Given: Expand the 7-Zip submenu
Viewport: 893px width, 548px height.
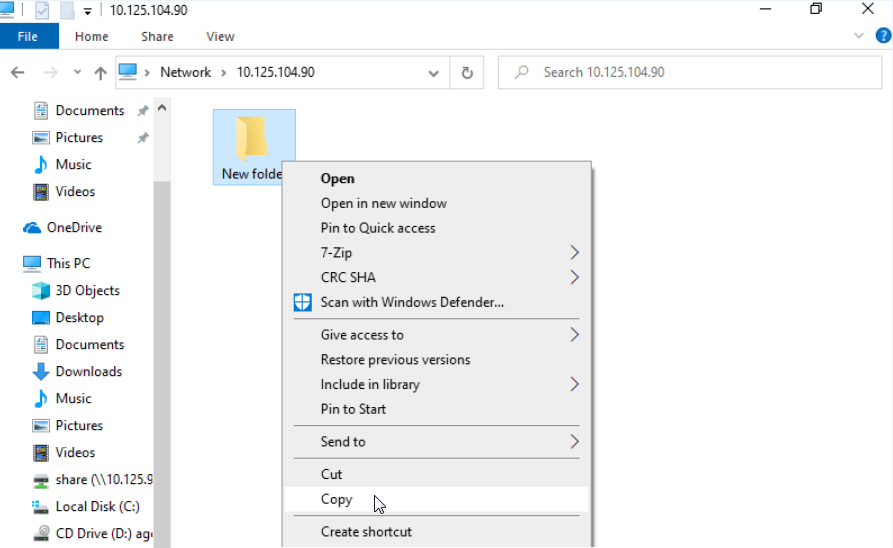Looking at the screenshot, I should (x=436, y=252).
